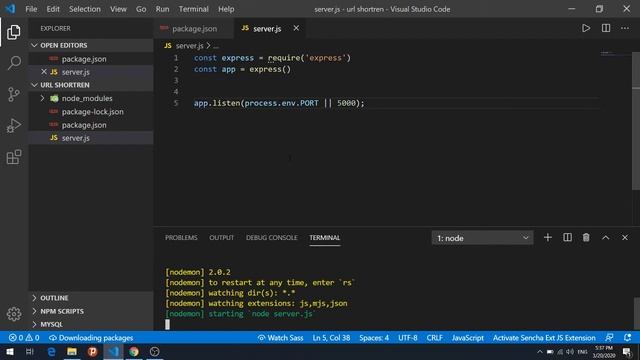The height and width of the screenshot is (360, 640).
Task: Split the editor to the right
Action: point(606,28)
